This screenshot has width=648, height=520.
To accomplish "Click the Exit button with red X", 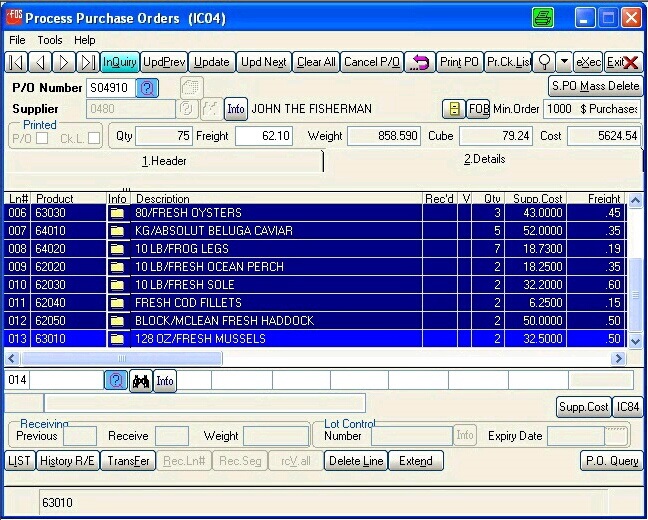I will [623, 62].
